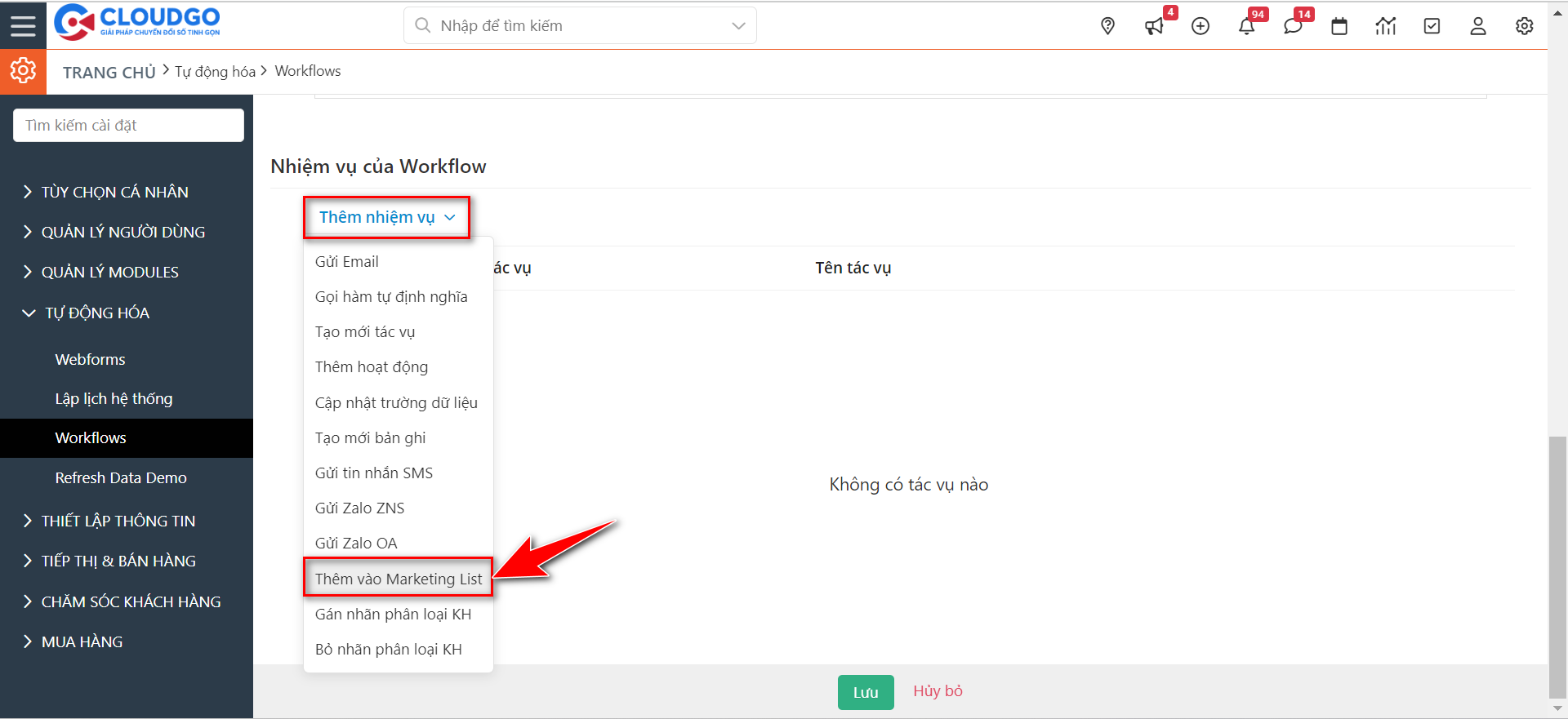Open the chat messages icon
This screenshot has width=1568, height=719.
1293,26
